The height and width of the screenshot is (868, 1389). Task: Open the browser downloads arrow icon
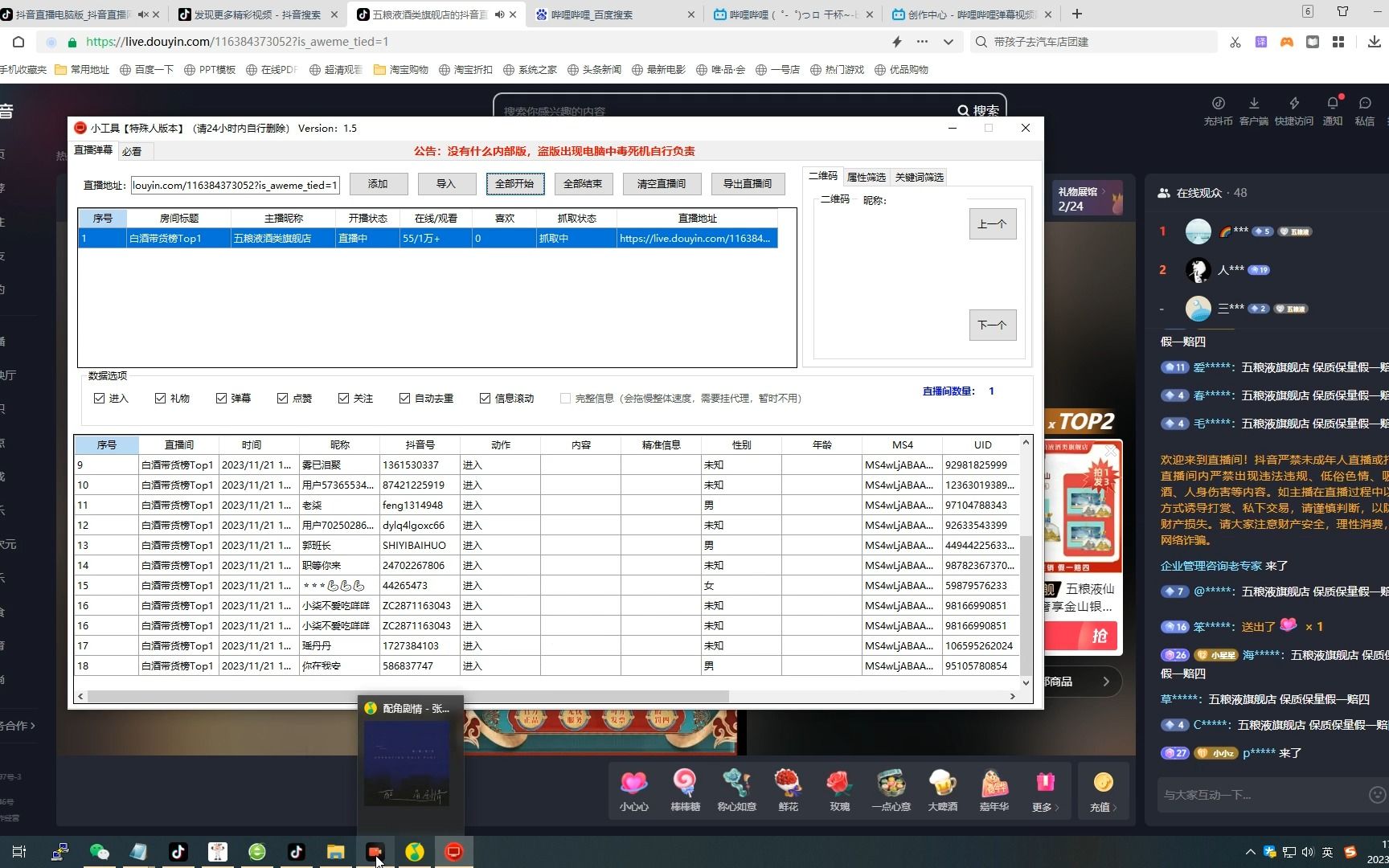point(1374,42)
